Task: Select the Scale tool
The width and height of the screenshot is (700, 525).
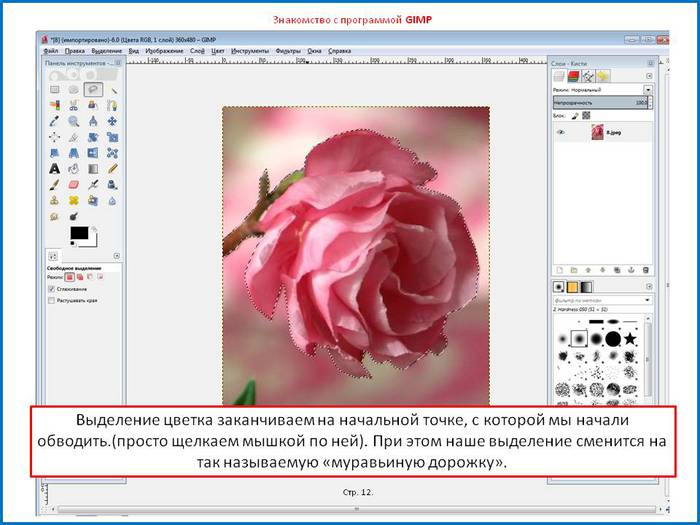Action: click(112, 137)
